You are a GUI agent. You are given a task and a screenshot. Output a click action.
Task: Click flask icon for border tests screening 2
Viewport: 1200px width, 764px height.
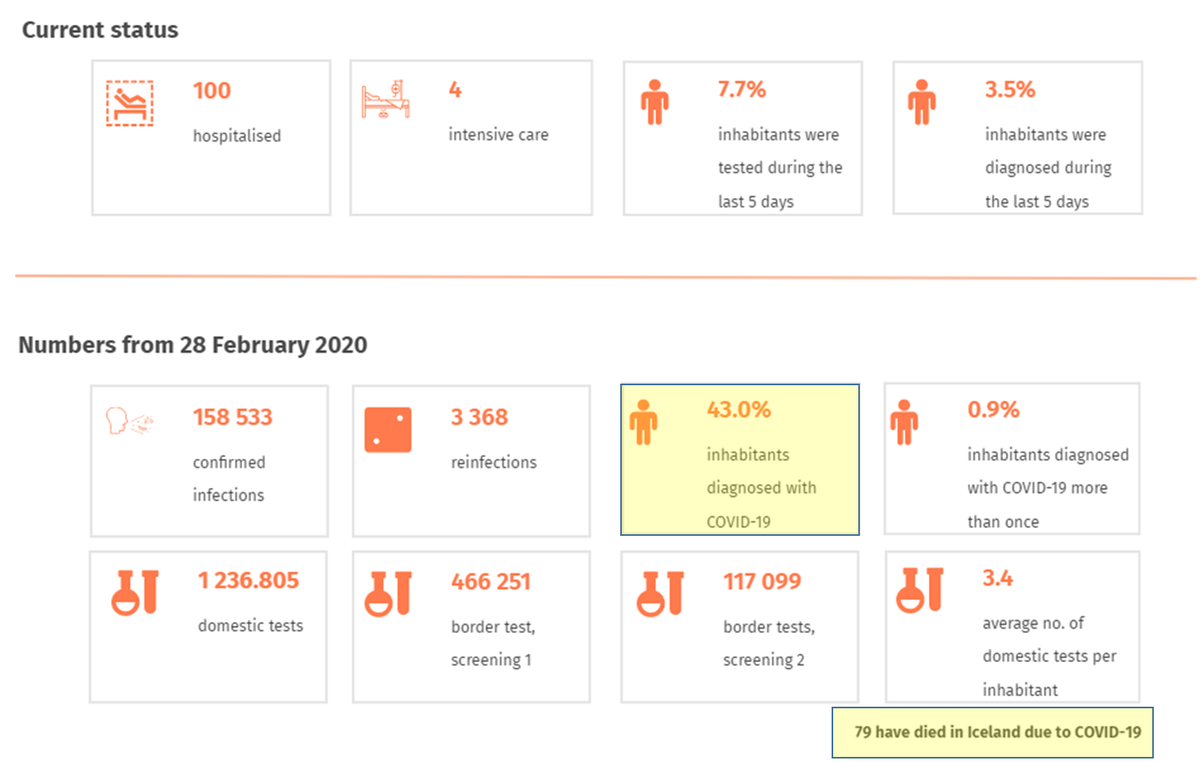tap(661, 593)
